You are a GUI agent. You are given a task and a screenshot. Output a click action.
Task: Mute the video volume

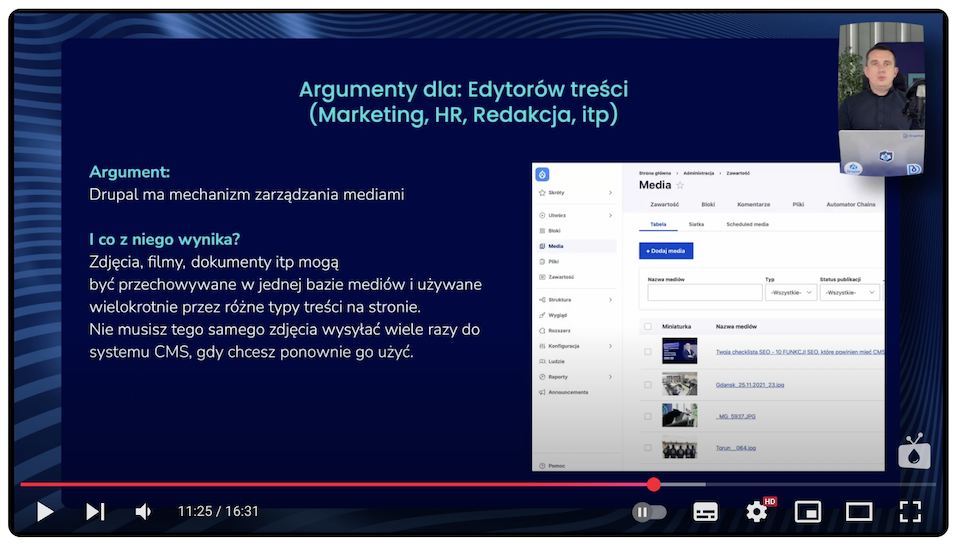pyautogui.click(x=143, y=511)
